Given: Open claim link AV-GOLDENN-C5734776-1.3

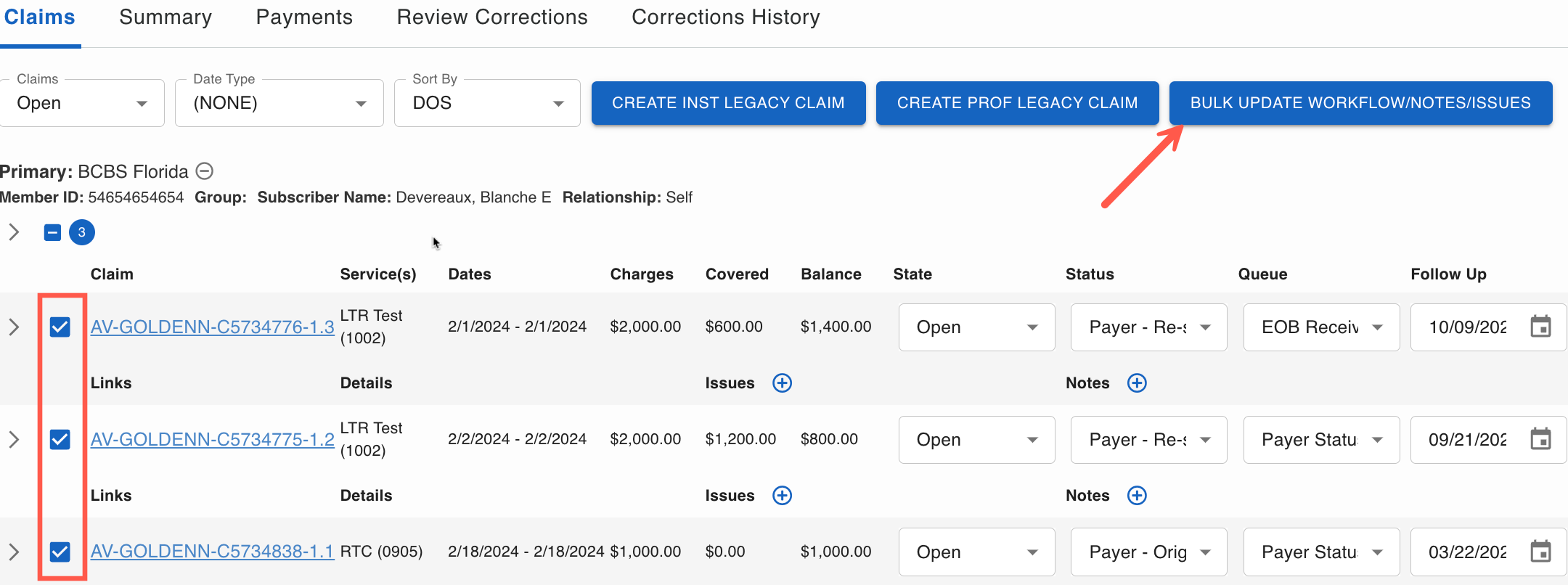Looking at the screenshot, I should (x=212, y=327).
